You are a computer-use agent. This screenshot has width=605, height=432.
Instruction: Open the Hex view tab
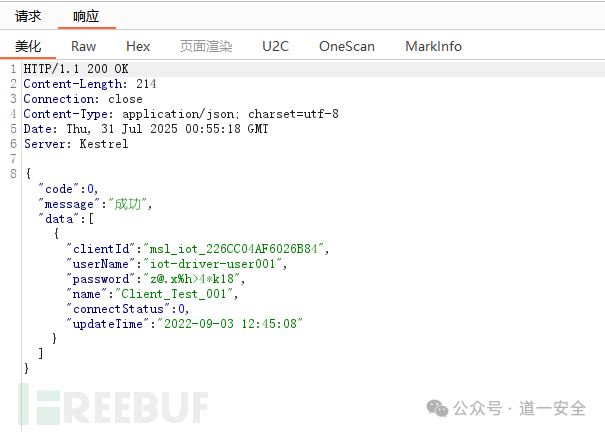point(138,46)
